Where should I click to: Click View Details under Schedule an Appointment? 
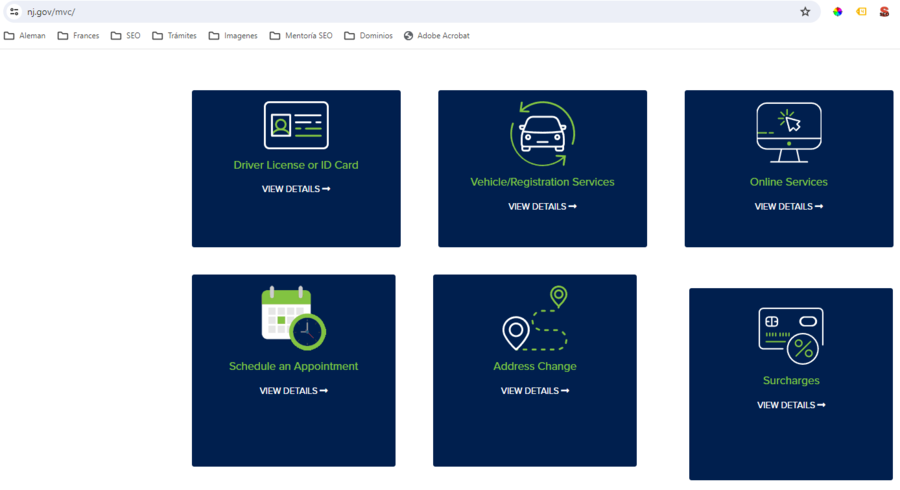[x=293, y=391]
